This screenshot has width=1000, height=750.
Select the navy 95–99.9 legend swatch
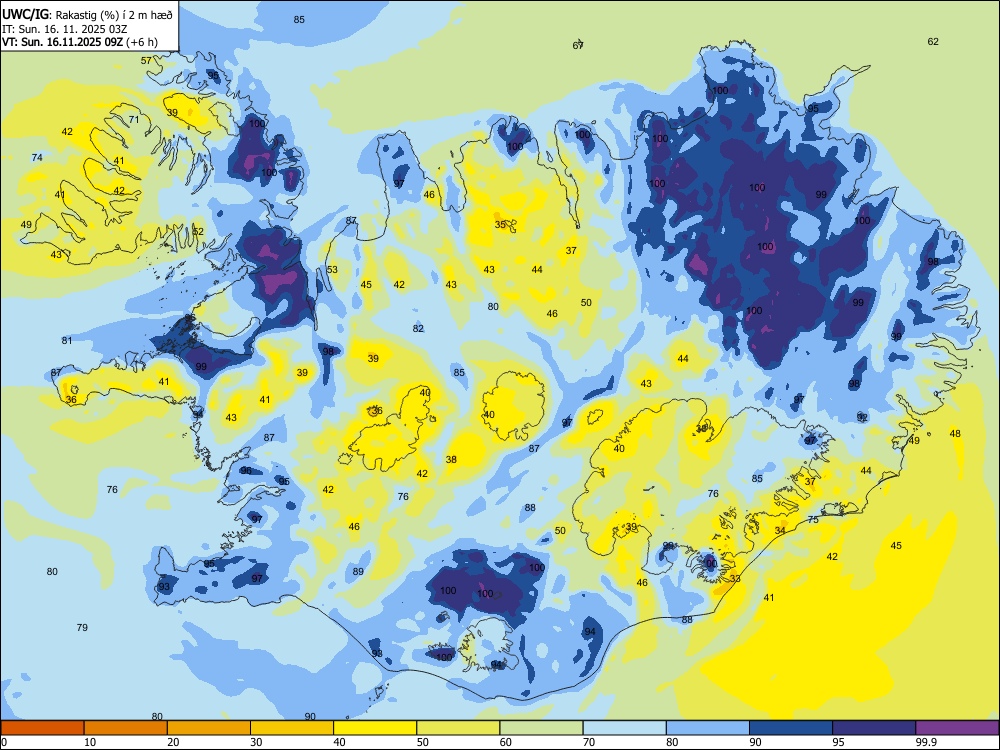(x=874, y=728)
